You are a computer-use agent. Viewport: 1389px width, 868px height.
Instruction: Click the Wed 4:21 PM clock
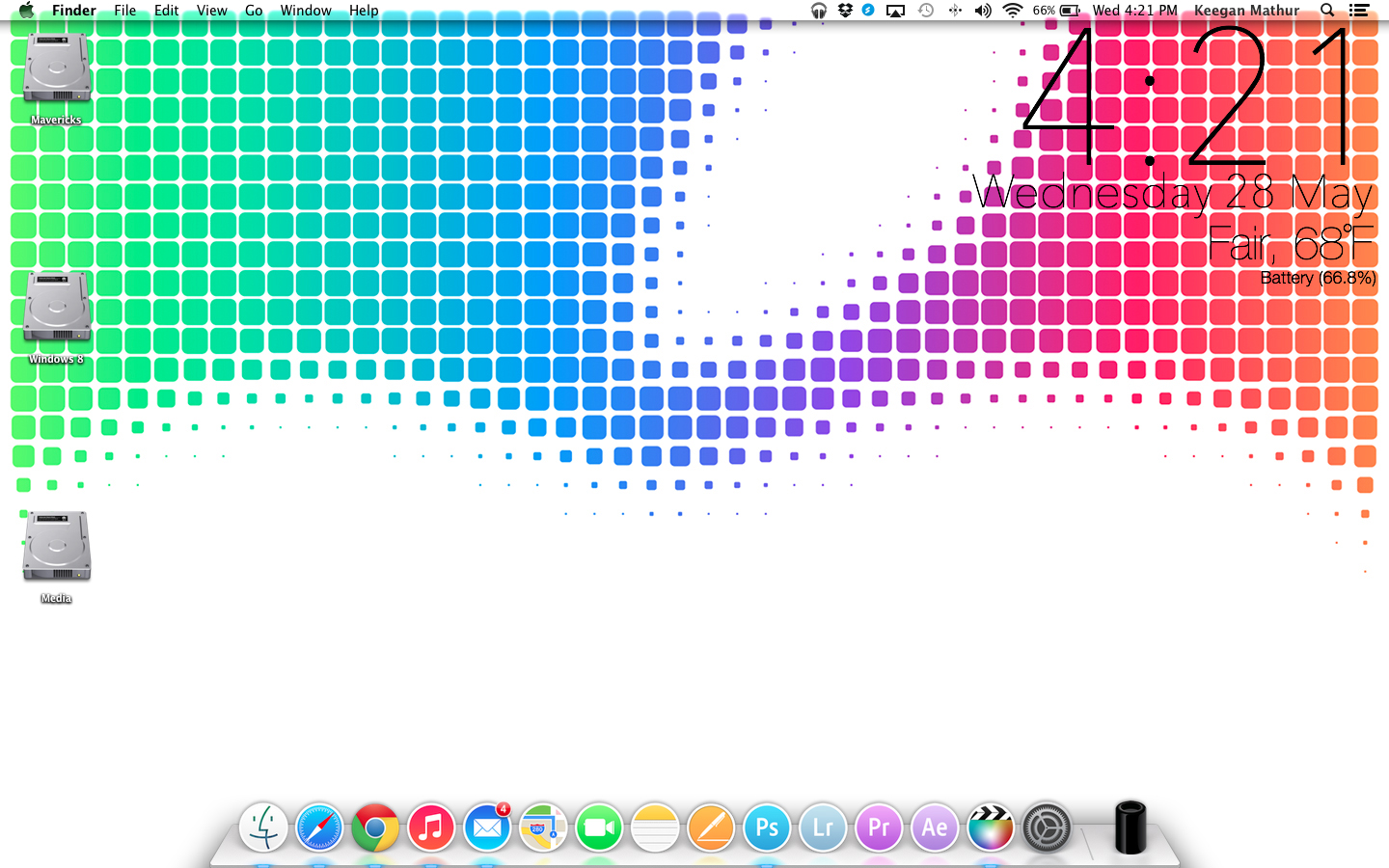(1135, 11)
